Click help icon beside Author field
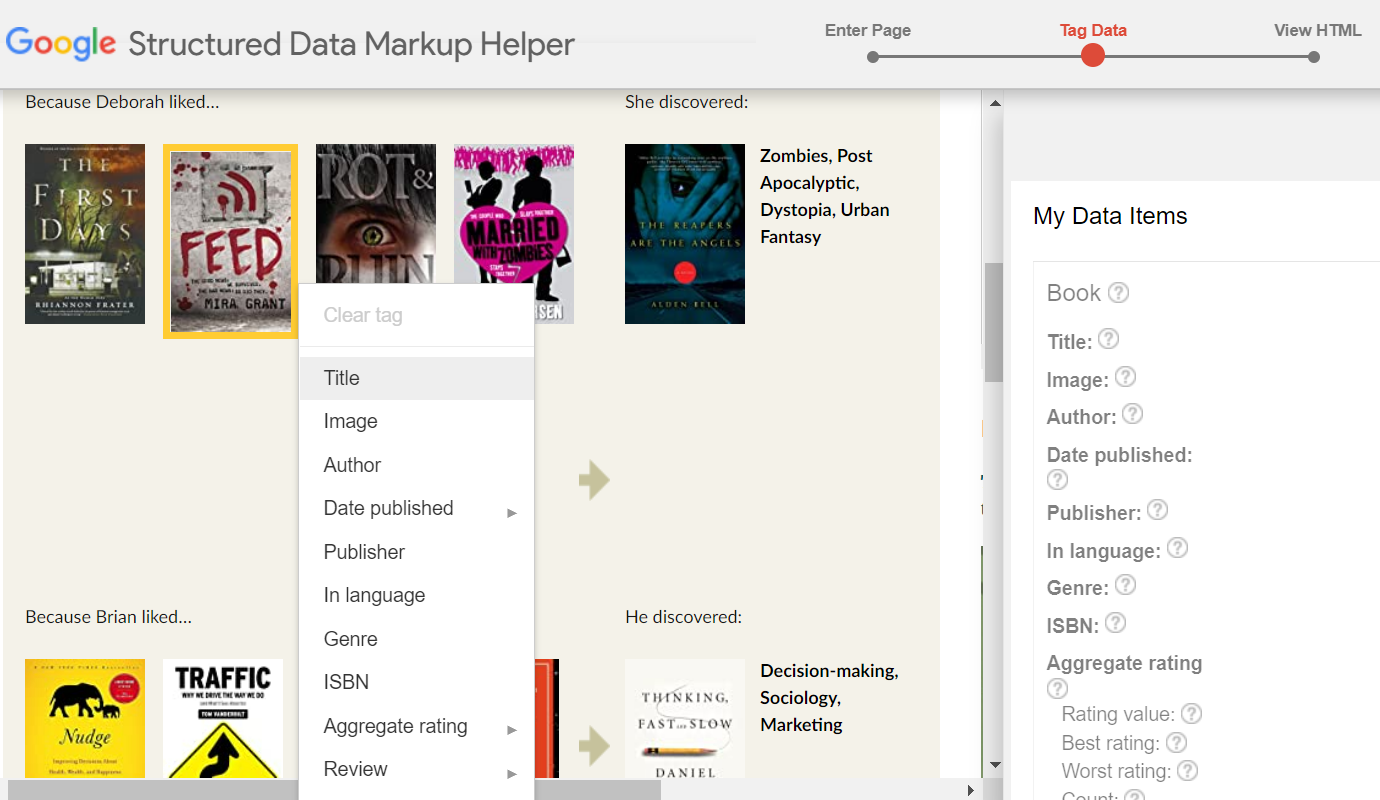 [1132, 414]
